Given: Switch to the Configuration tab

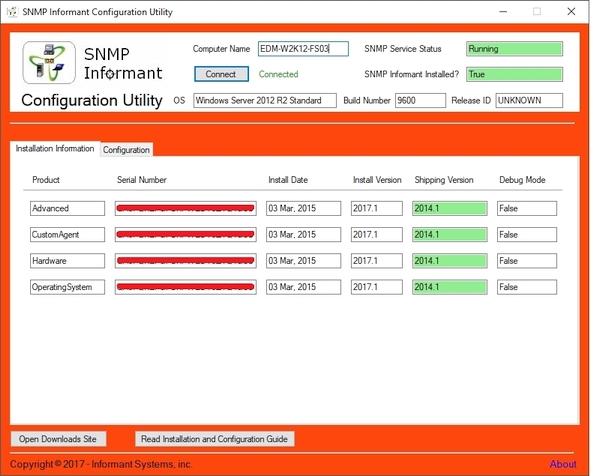Looking at the screenshot, I should [x=126, y=150].
